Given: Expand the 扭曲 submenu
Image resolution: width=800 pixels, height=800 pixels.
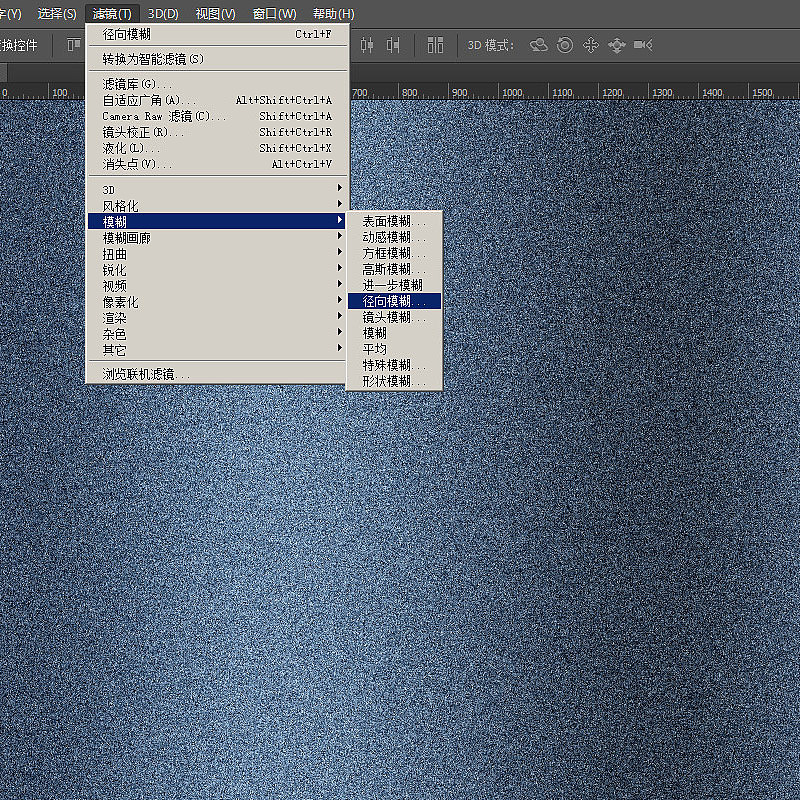Looking at the screenshot, I should pos(217,254).
